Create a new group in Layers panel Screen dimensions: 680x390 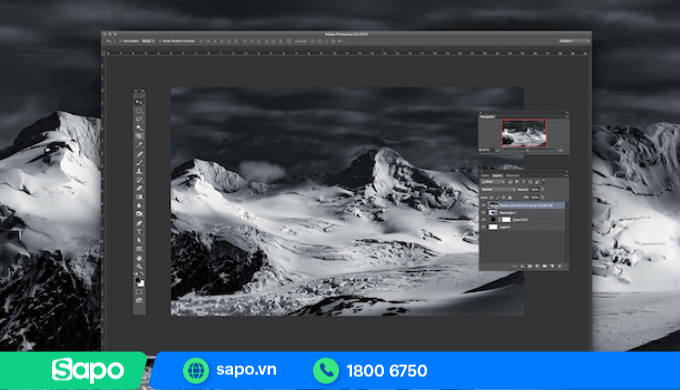tap(545, 266)
